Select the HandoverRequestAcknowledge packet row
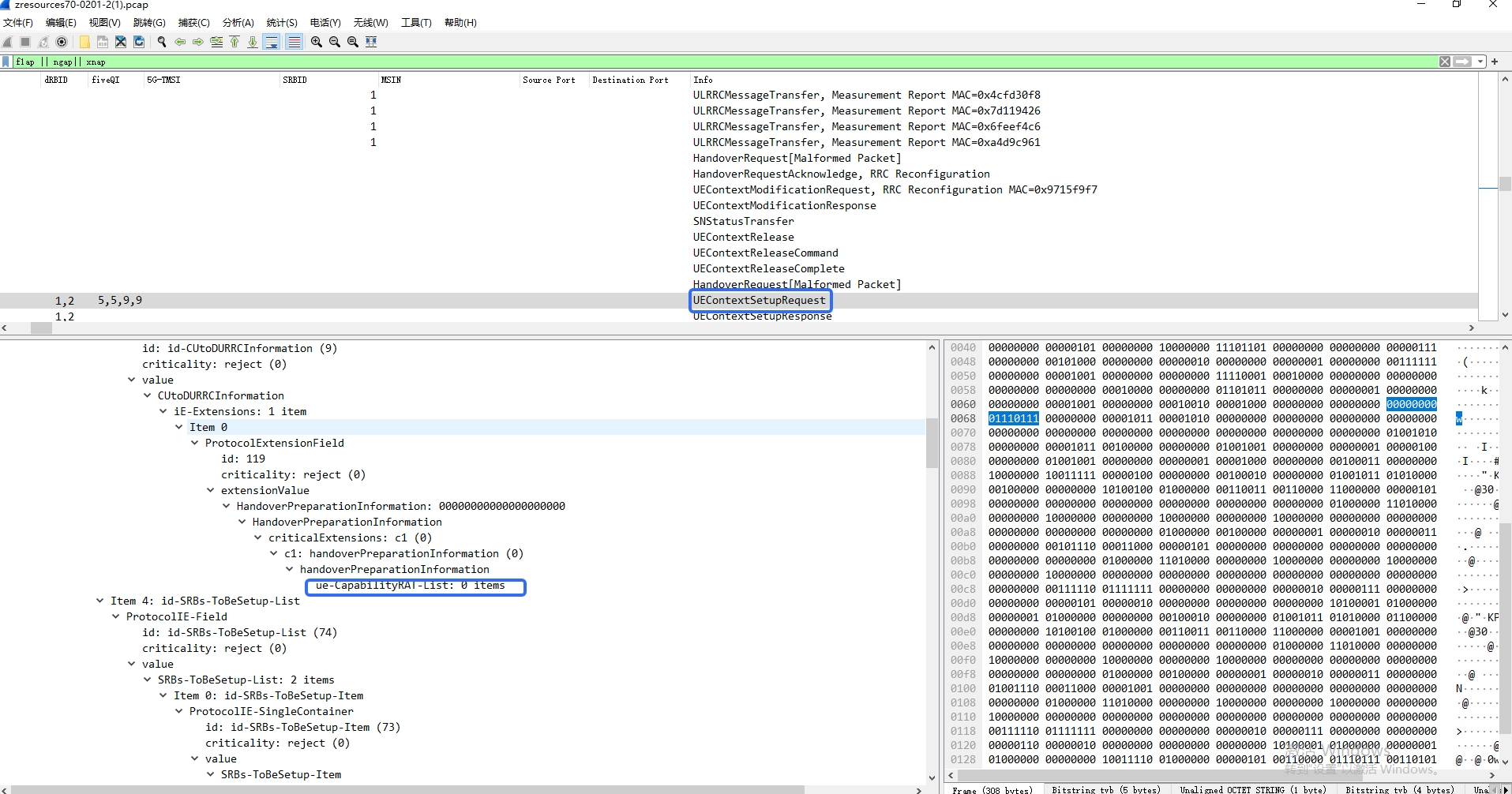The width and height of the screenshot is (1512, 794). pos(739,174)
